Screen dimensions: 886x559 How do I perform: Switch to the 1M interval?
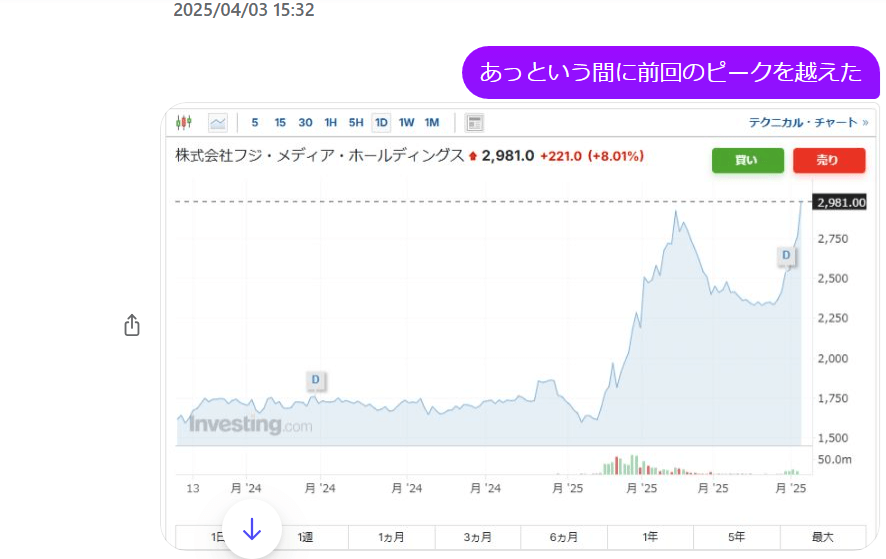(x=432, y=123)
